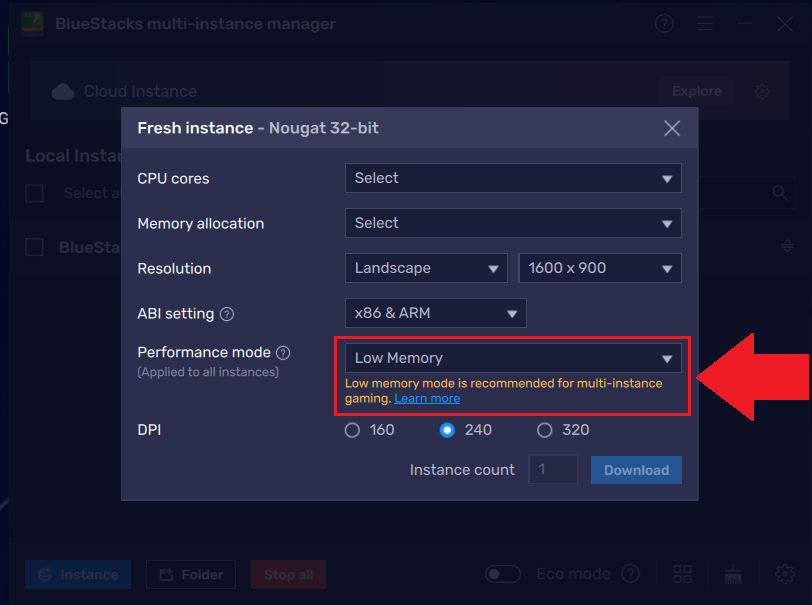812x605 pixels.
Task: Toggle the Eco mode switch
Action: coord(503,574)
